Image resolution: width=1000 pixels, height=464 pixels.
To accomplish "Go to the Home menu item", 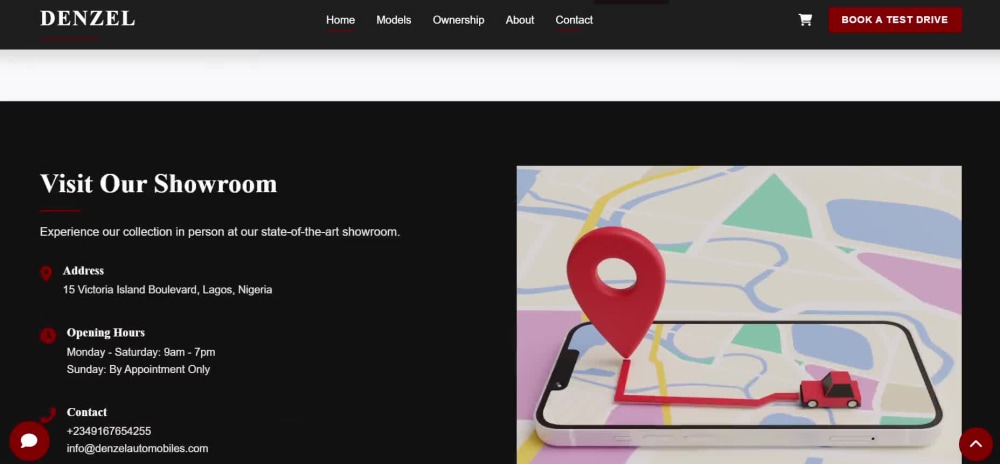I will [341, 20].
